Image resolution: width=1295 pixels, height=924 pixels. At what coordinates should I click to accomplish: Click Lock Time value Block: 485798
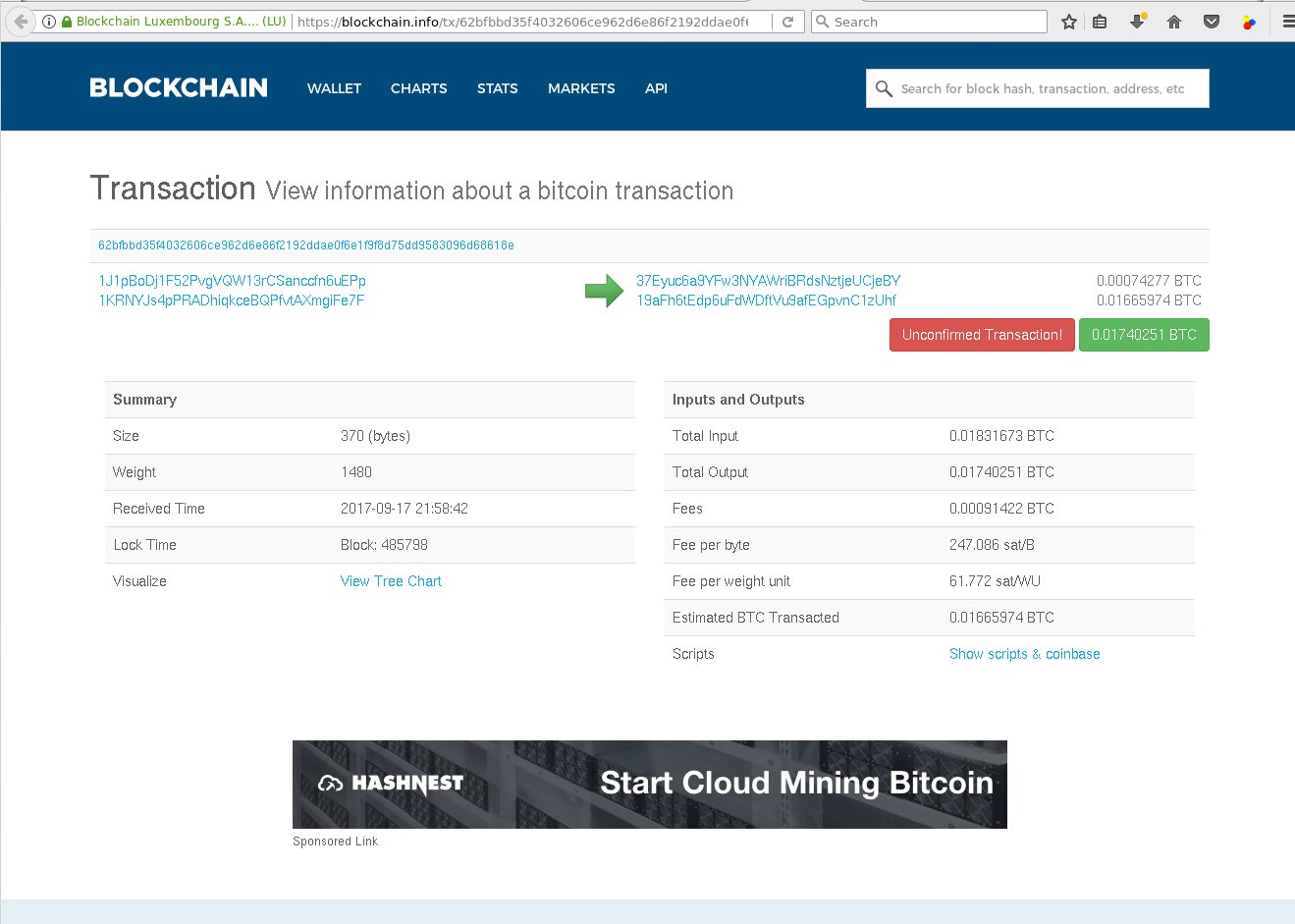pyautogui.click(x=384, y=545)
